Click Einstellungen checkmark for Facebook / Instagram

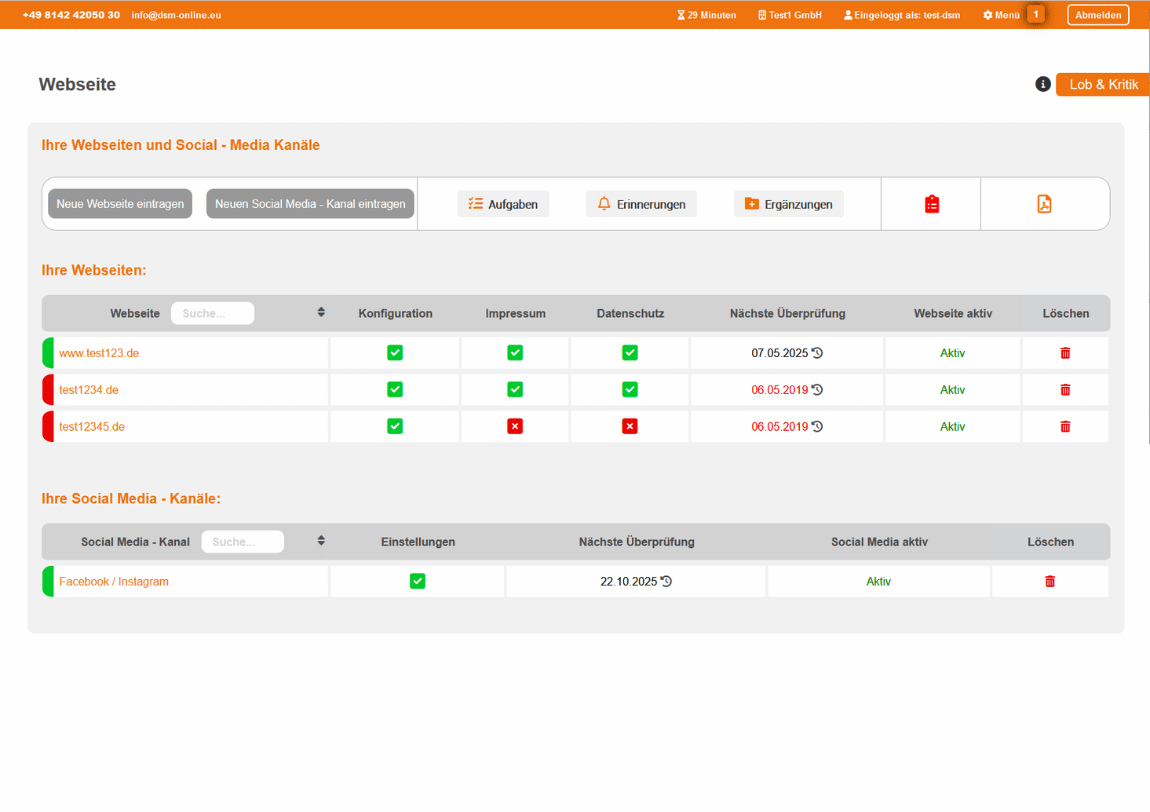pos(418,582)
